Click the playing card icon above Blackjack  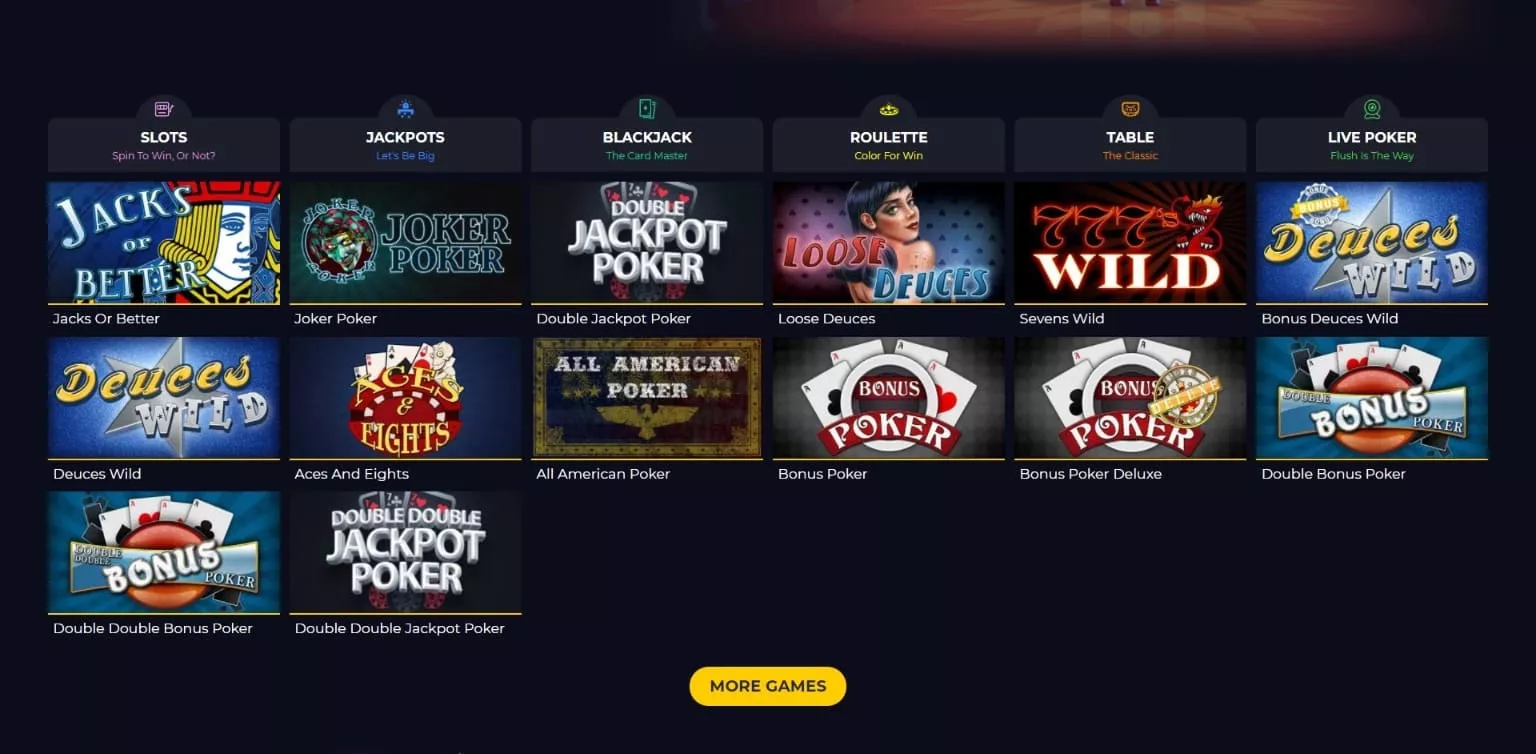[647, 109]
